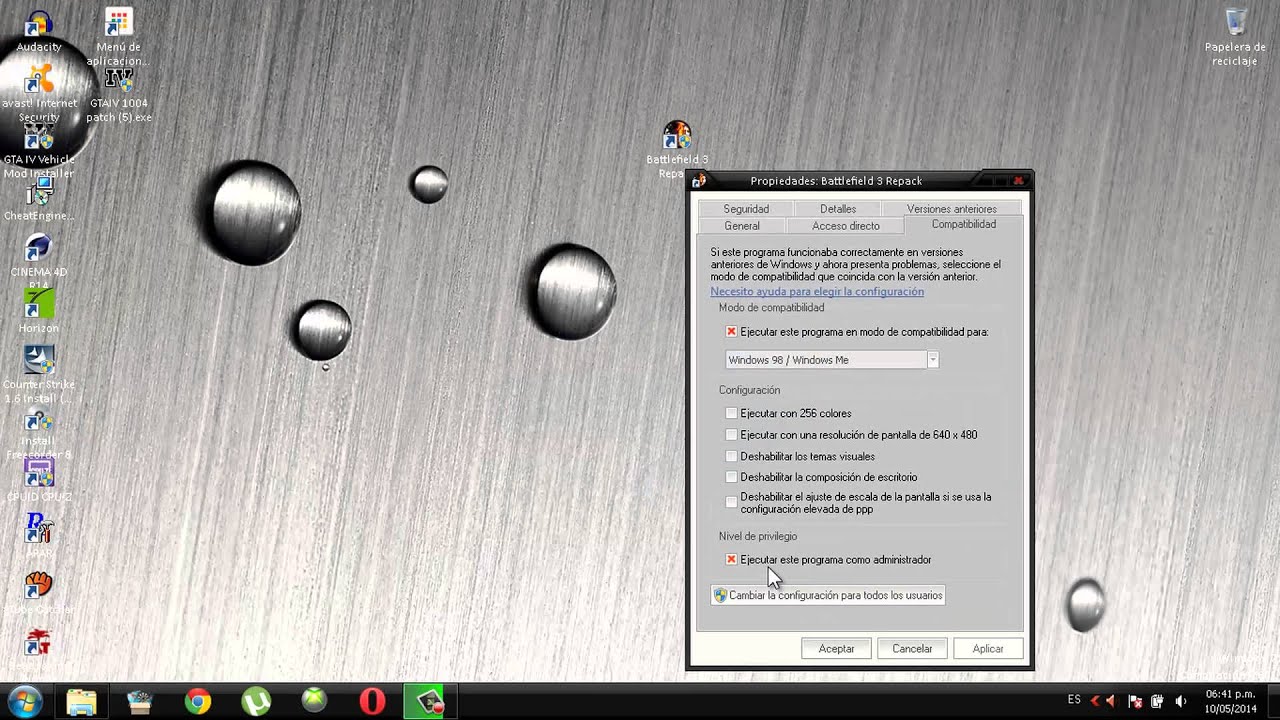Click the Action Center flag tray icon
Viewport: 1280px width, 720px height.
coord(1135,701)
